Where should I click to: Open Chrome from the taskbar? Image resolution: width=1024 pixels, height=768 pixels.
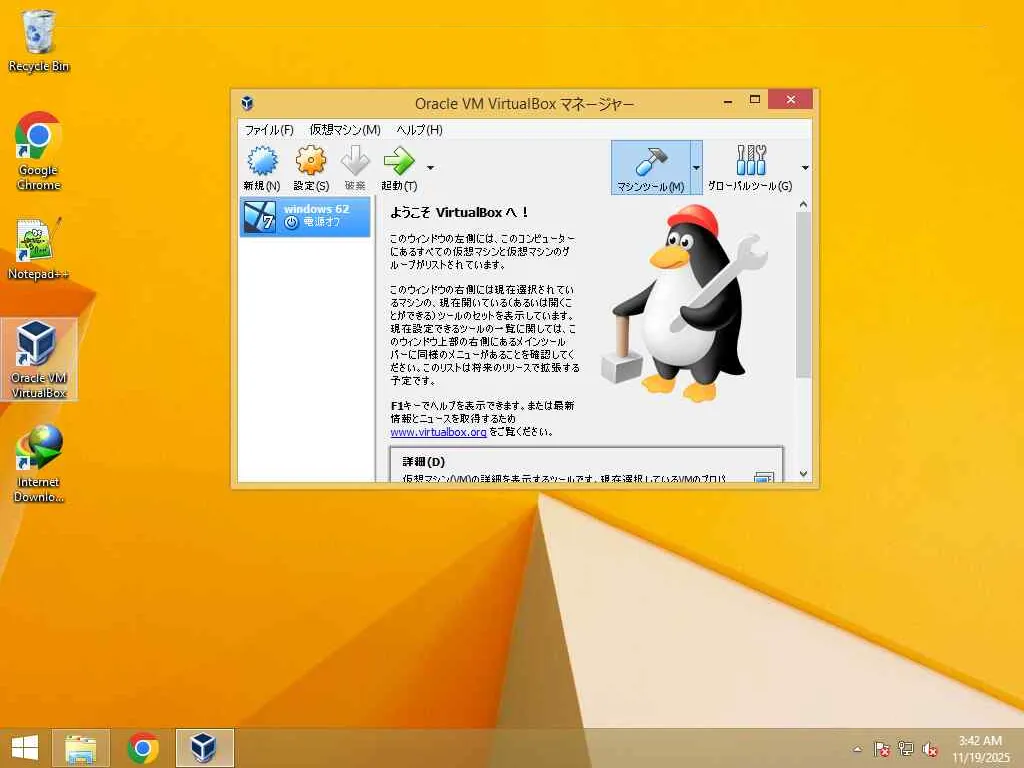pyautogui.click(x=143, y=748)
